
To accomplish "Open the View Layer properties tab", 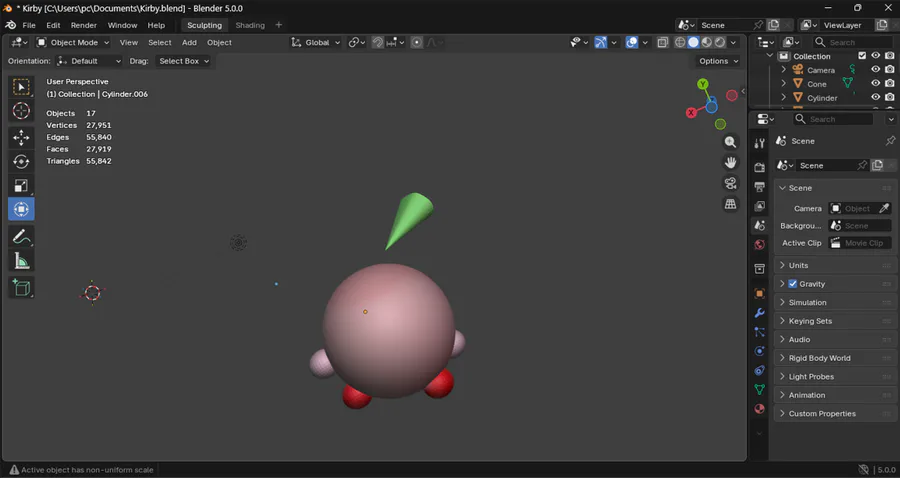I will (759, 206).
